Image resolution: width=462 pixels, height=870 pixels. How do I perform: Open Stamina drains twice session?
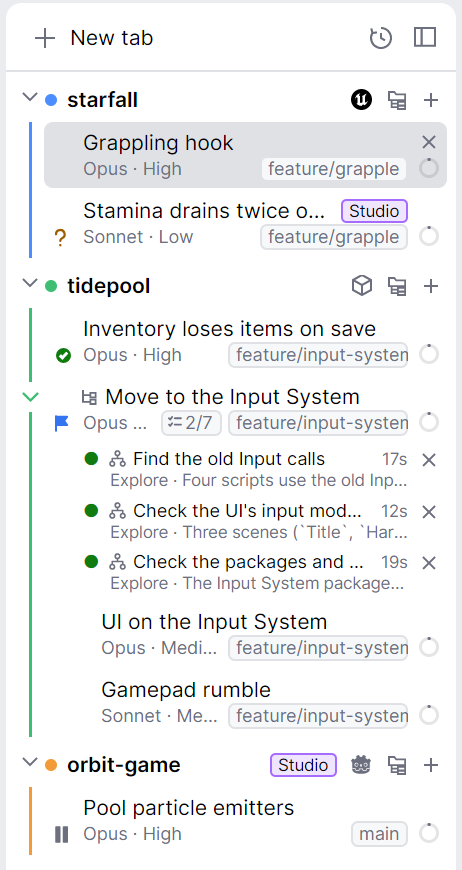tap(245, 224)
